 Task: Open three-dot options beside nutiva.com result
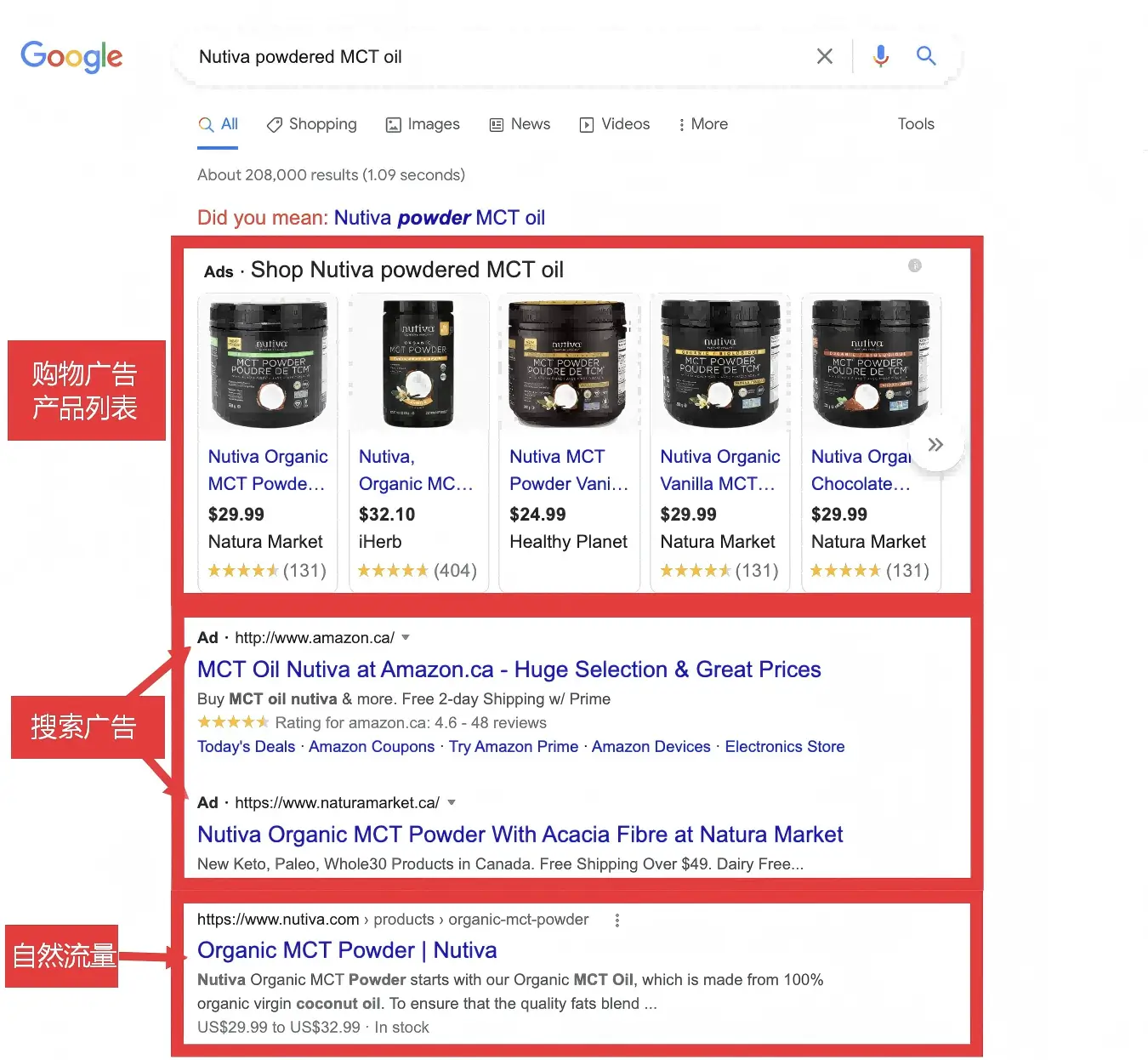pyautogui.click(x=617, y=920)
